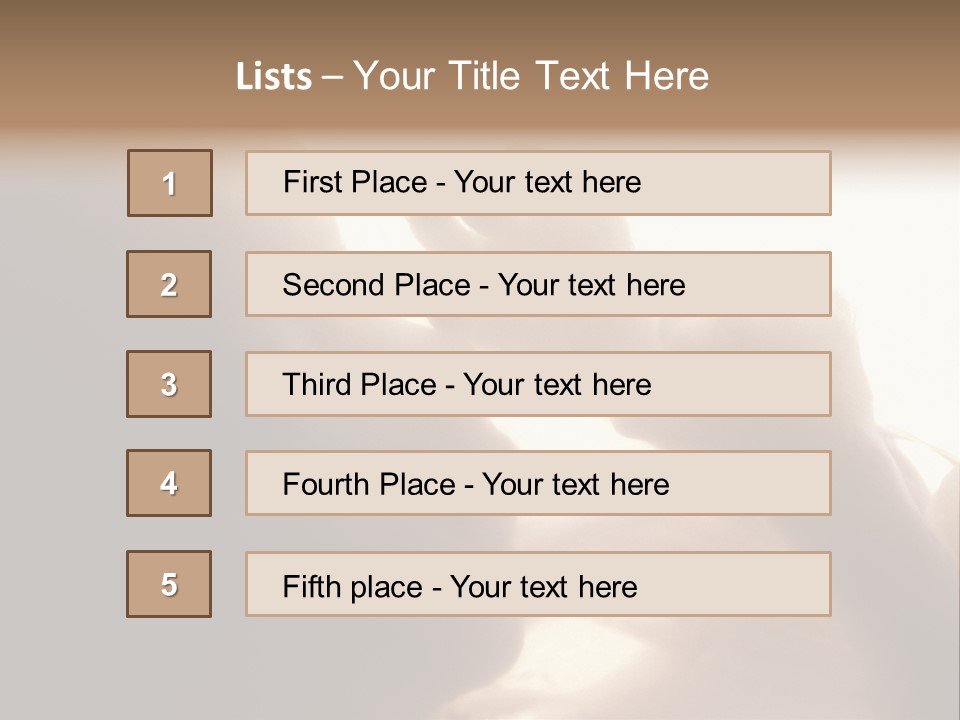Select the First Place text box
Screen dimensions: 960x720
538,183
